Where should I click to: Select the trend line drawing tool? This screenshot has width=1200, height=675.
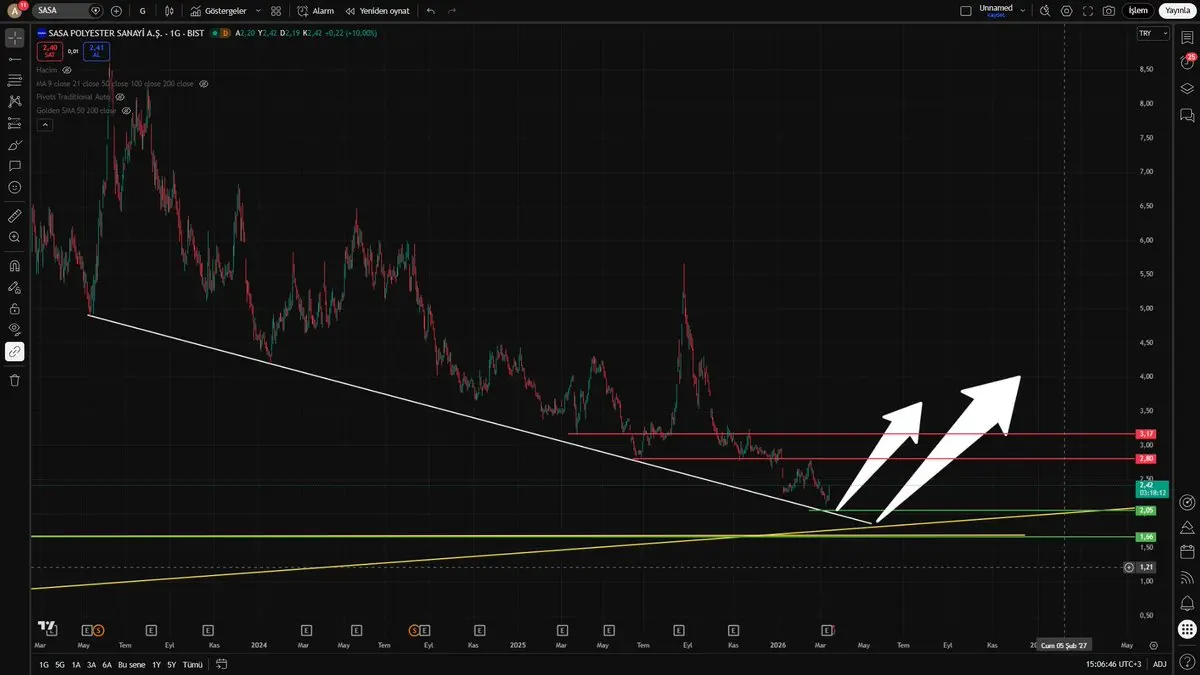[15, 60]
